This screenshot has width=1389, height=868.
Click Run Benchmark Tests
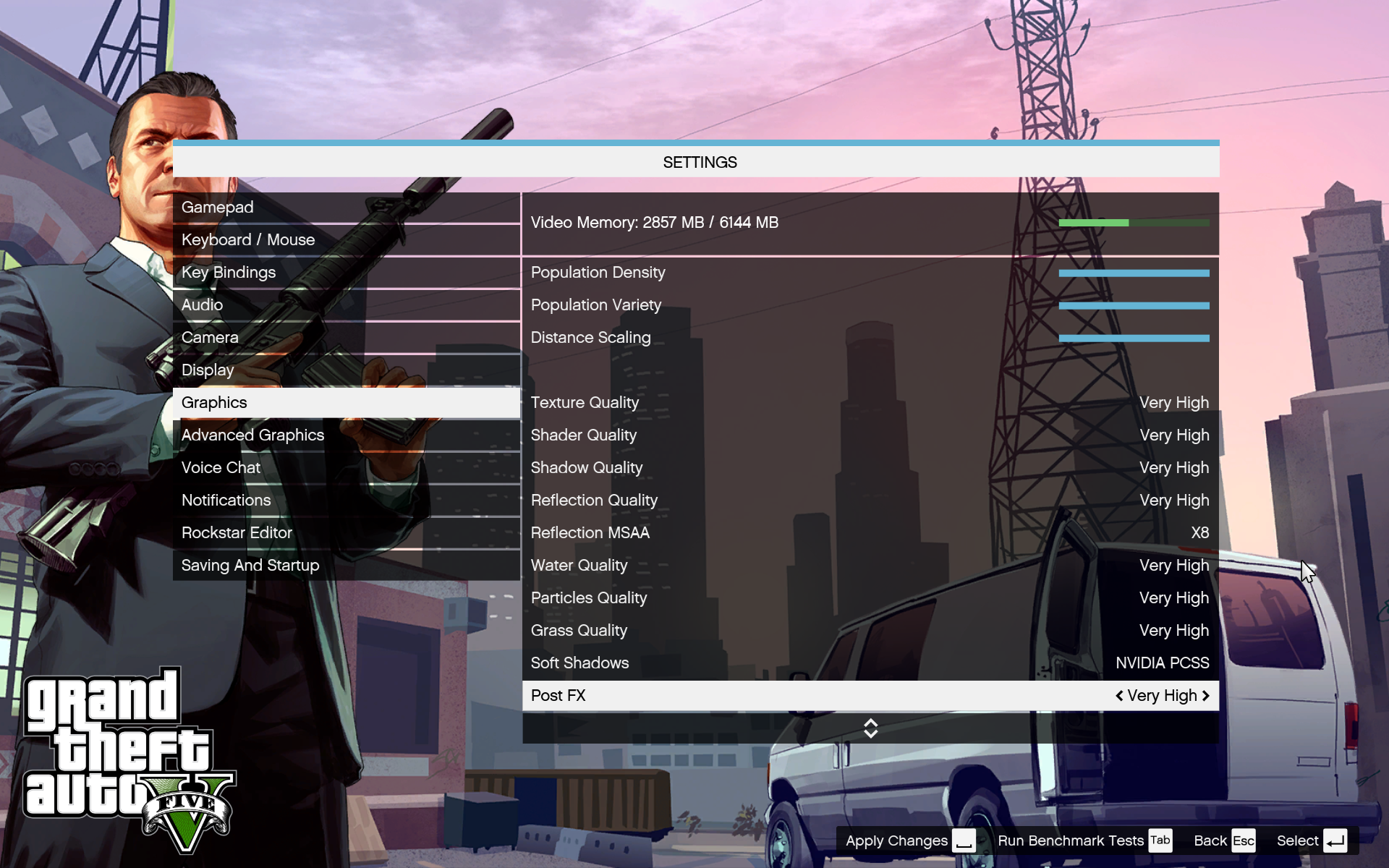(1070, 841)
